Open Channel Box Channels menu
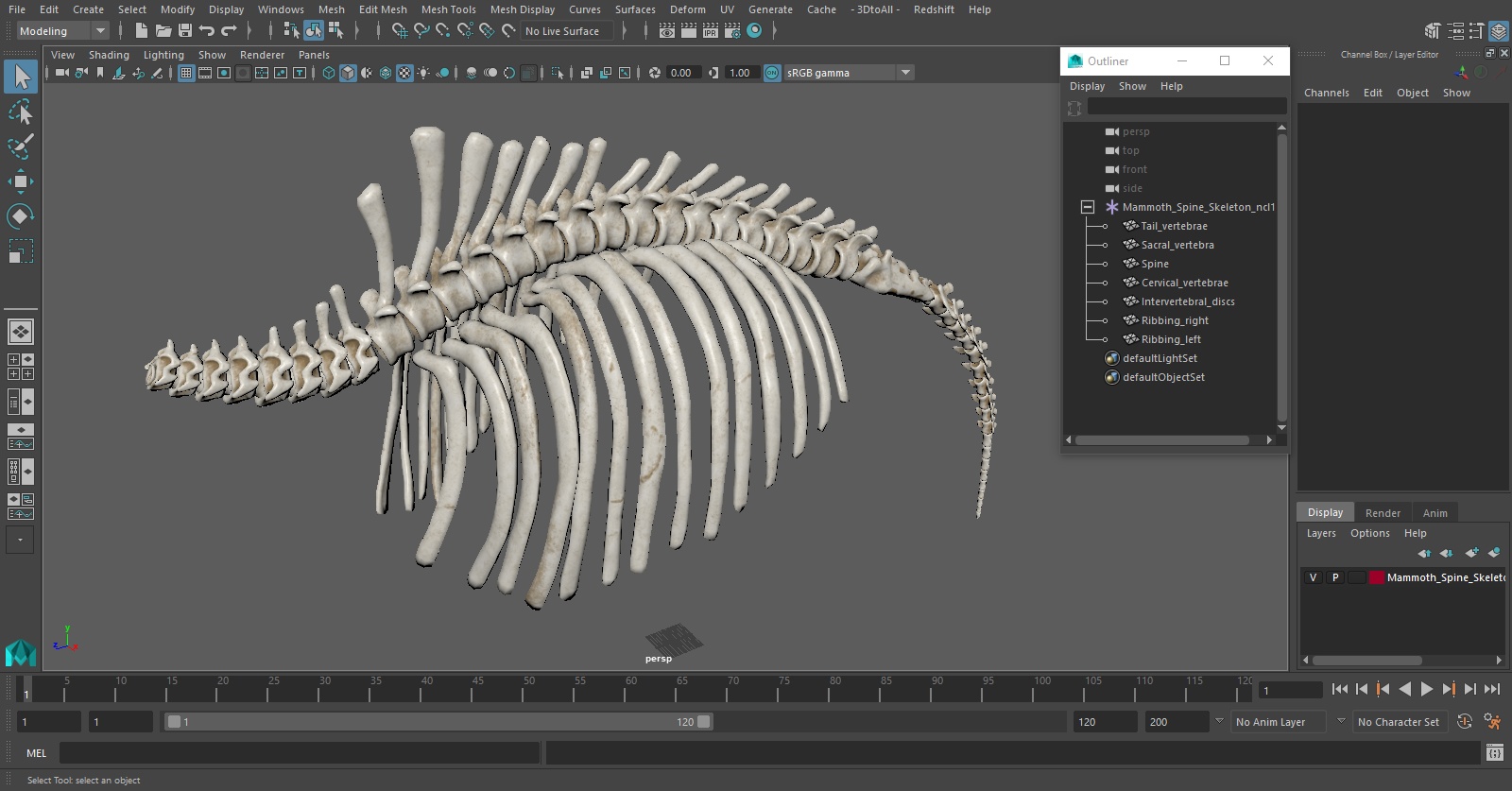Screen dimensions: 1512x791 coord(1326,93)
